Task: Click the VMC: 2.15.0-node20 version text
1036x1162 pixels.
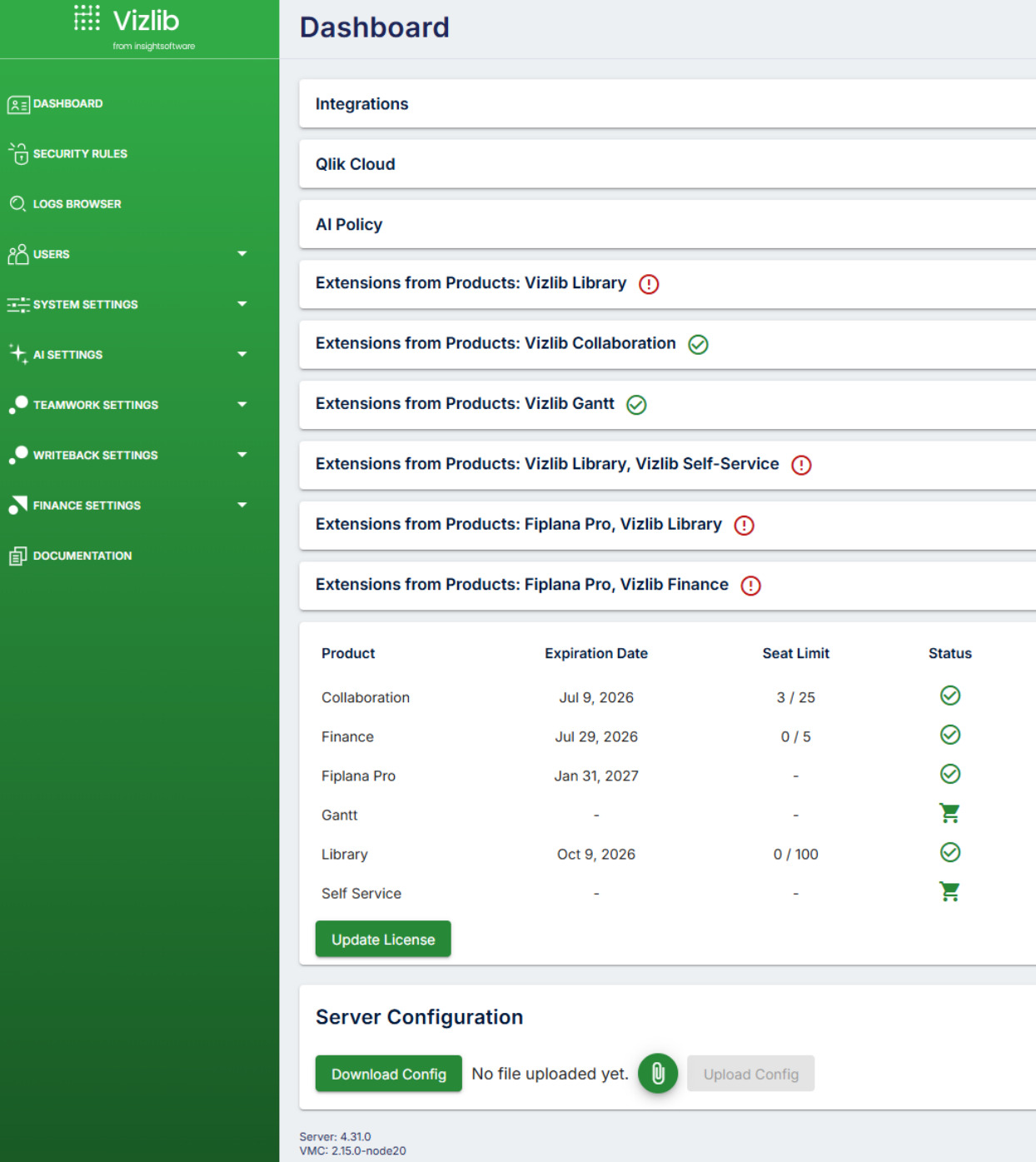Action: pos(353,1151)
